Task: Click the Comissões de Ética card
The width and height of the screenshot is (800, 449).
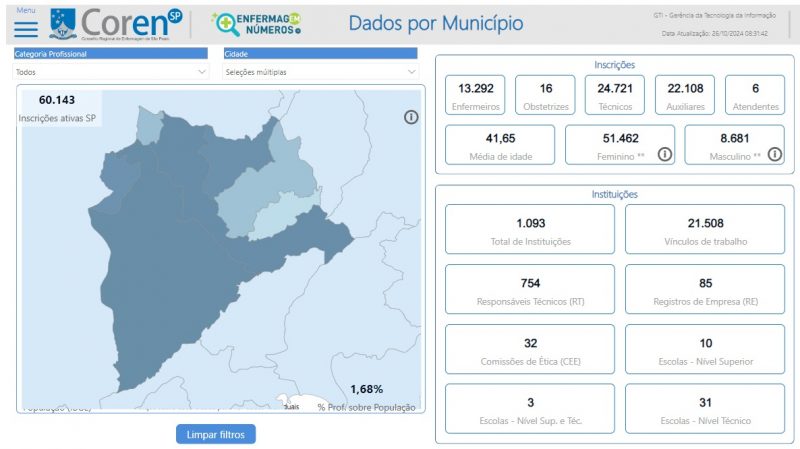Action: click(530, 350)
